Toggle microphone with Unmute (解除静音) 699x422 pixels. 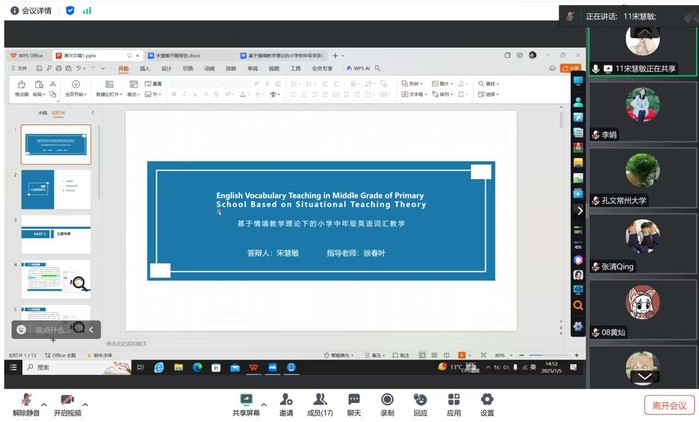[x=25, y=402]
